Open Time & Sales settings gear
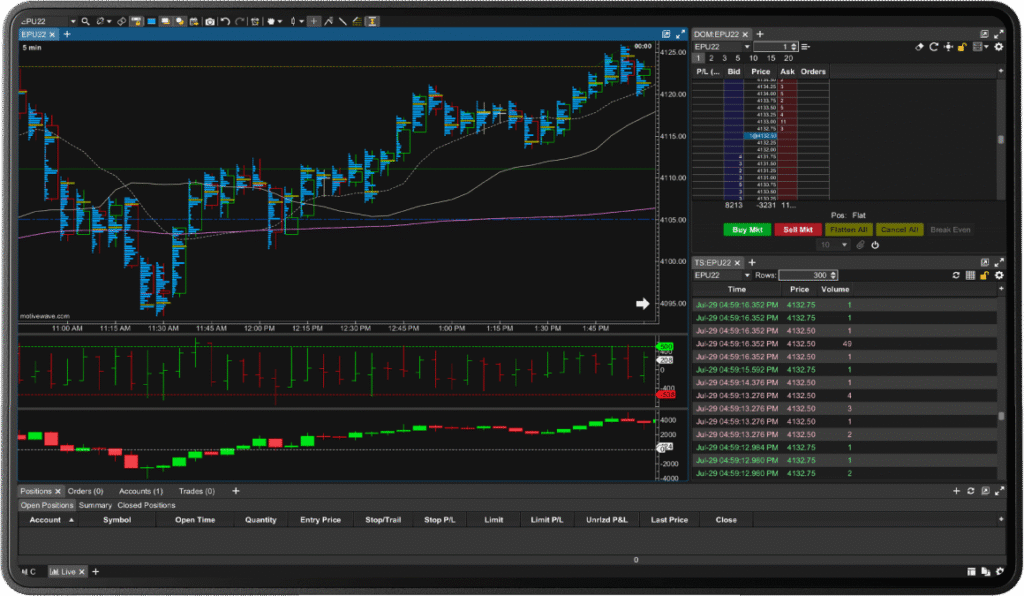This screenshot has width=1024, height=596. point(998,275)
